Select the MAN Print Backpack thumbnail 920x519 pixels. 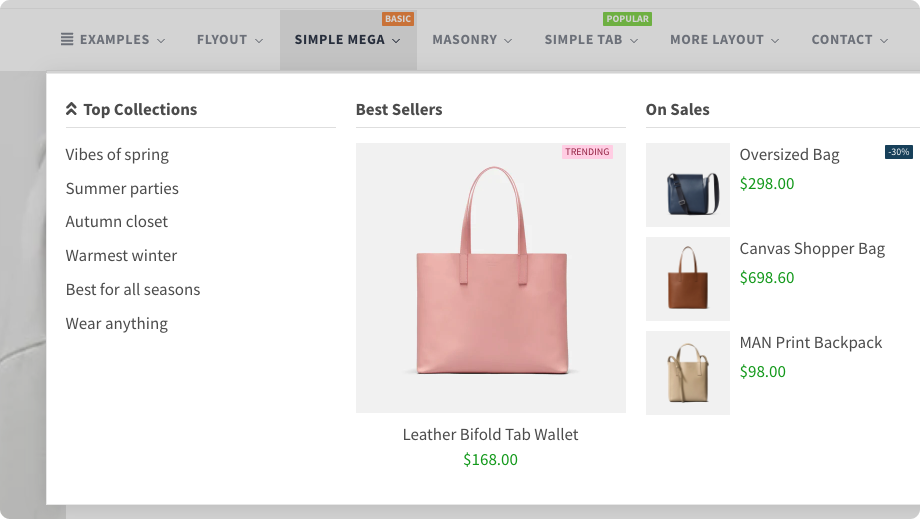688,373
